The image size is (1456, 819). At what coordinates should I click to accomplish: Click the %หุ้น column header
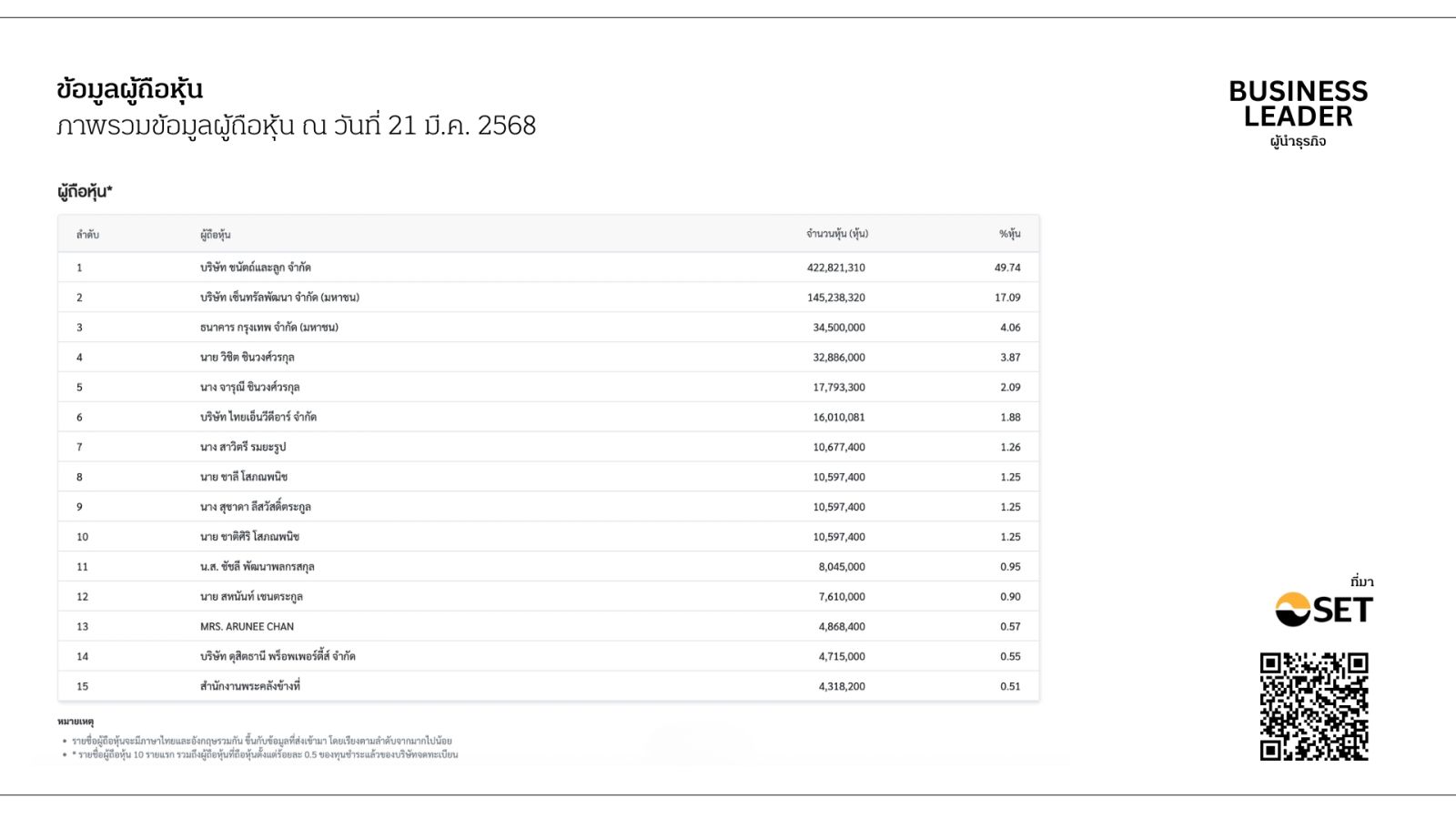[x=1009, y=234]
